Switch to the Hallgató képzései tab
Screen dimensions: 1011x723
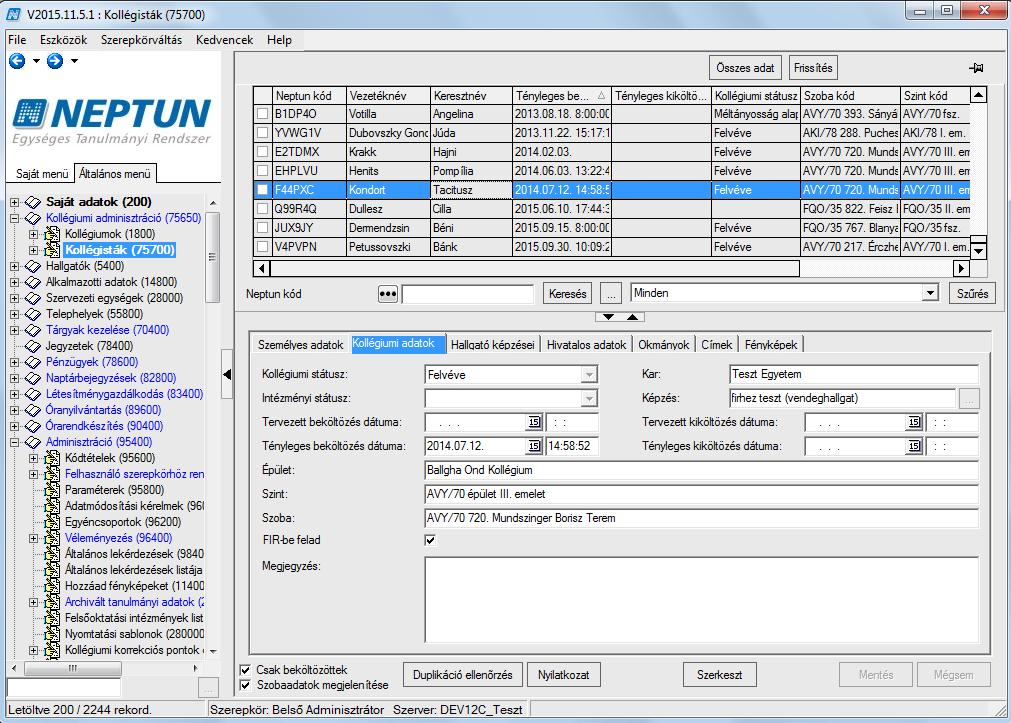[493, 345]
